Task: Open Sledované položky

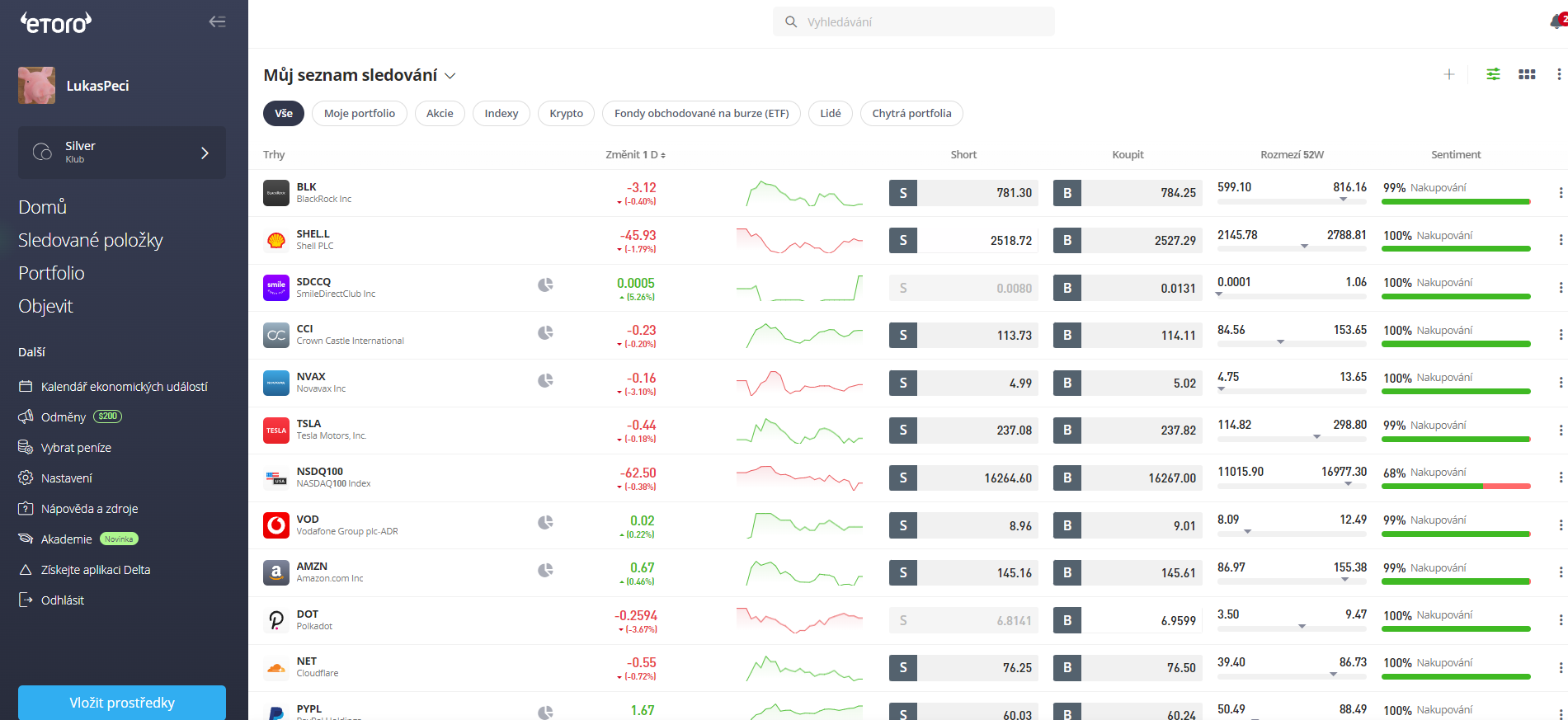Action: pyautogui.click(x=91, y=240)
